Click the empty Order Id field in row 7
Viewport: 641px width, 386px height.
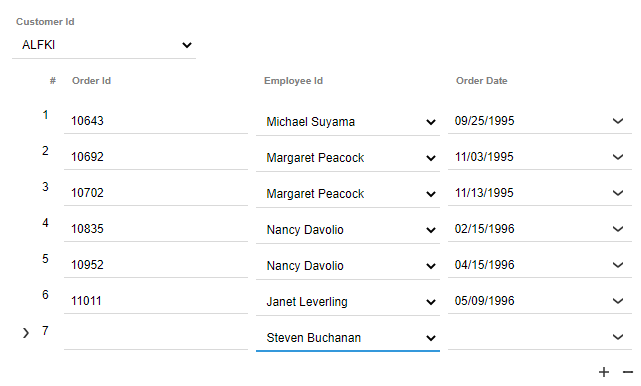(156, 337)
